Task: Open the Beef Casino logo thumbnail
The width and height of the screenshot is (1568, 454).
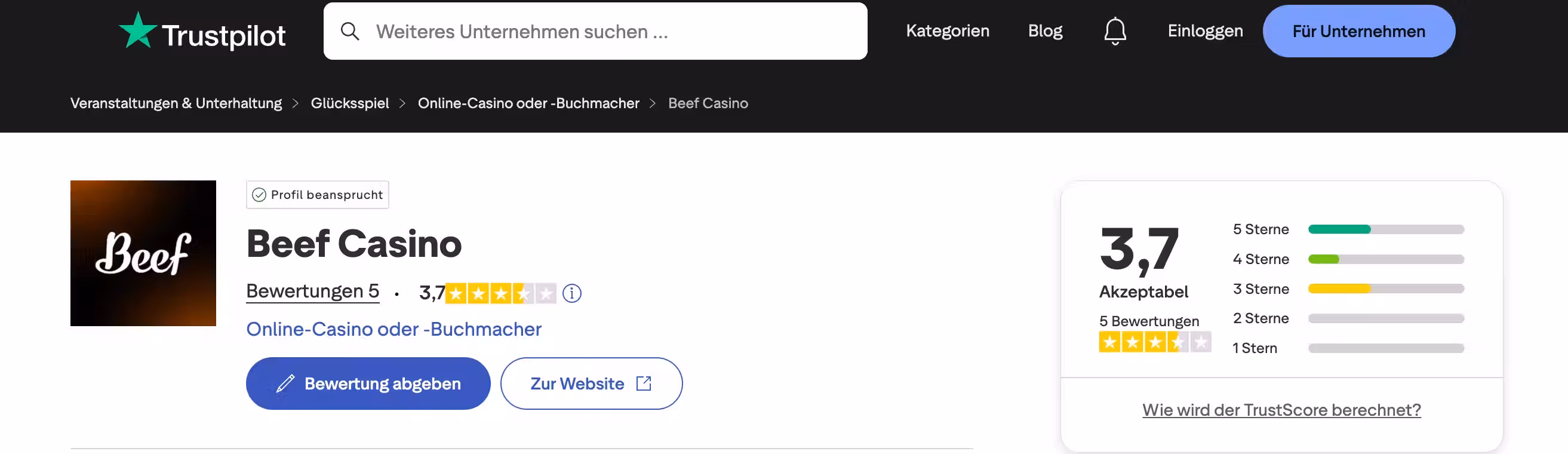Action: (x=143, y=253)
